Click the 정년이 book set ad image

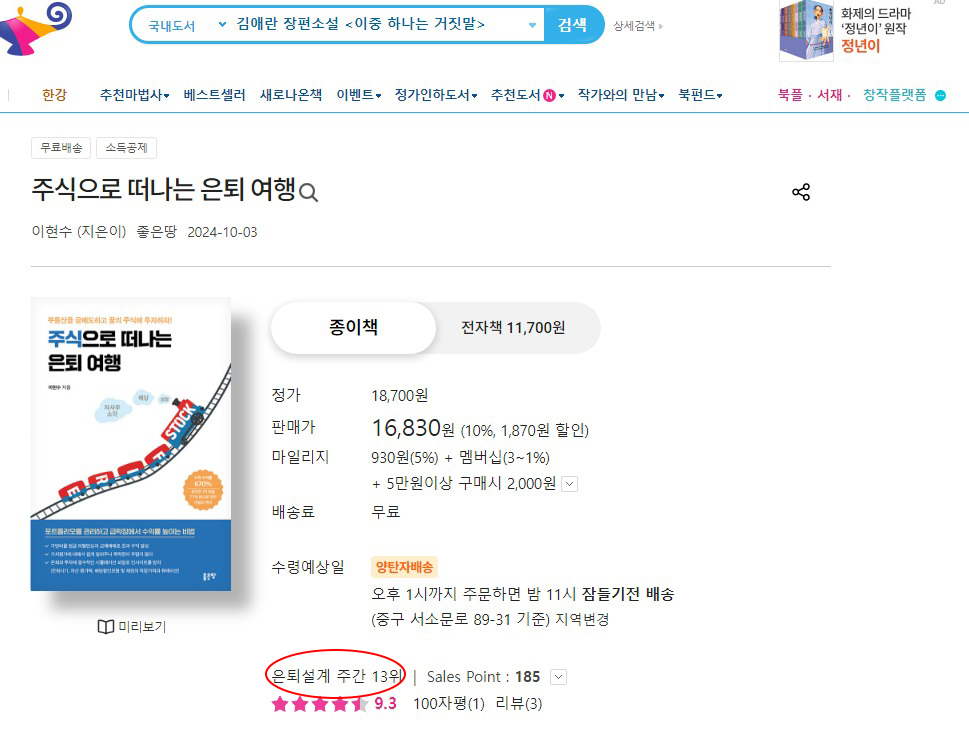806,31
